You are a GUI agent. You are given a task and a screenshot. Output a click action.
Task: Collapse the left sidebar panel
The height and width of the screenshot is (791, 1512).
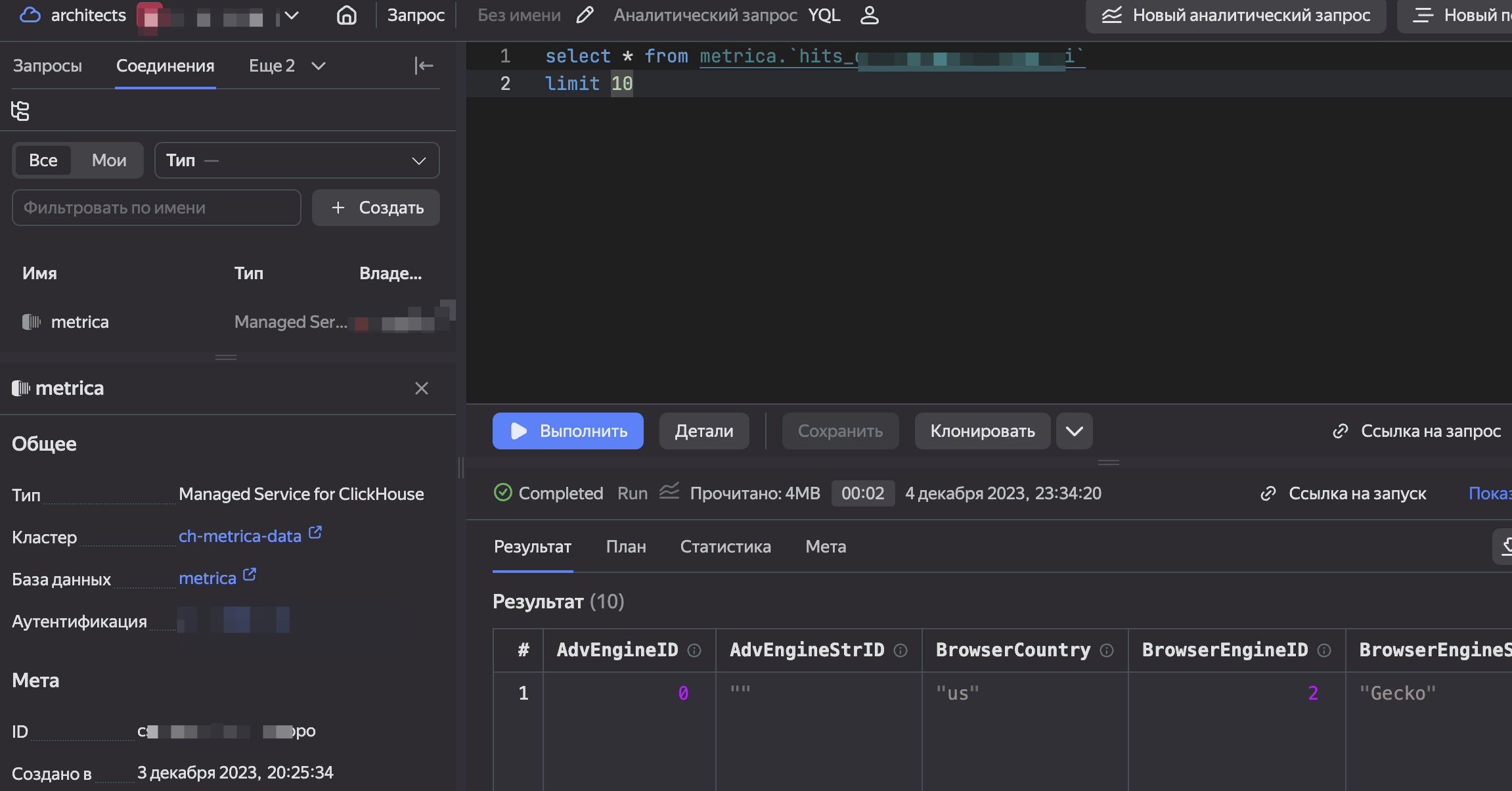424,66
